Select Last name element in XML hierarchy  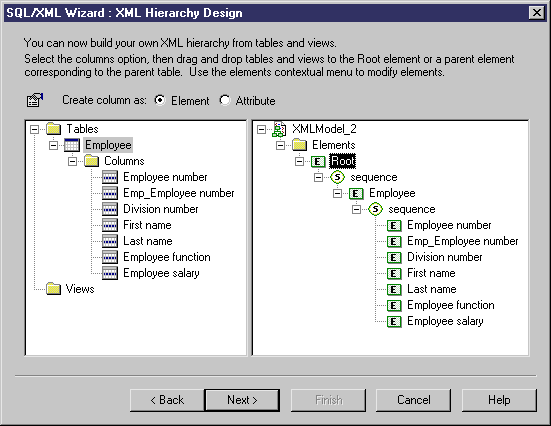point(432,289)
